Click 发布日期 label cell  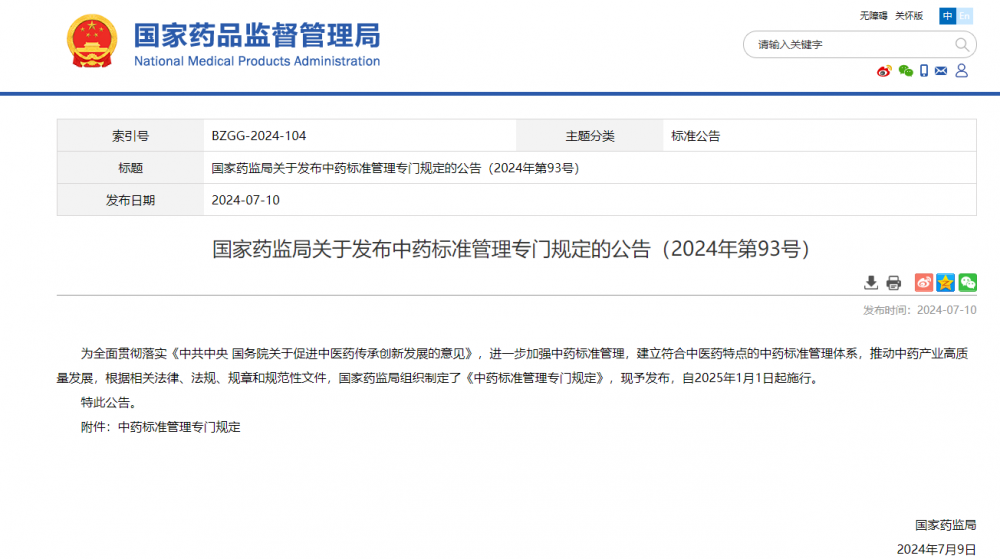coord(130,200)
